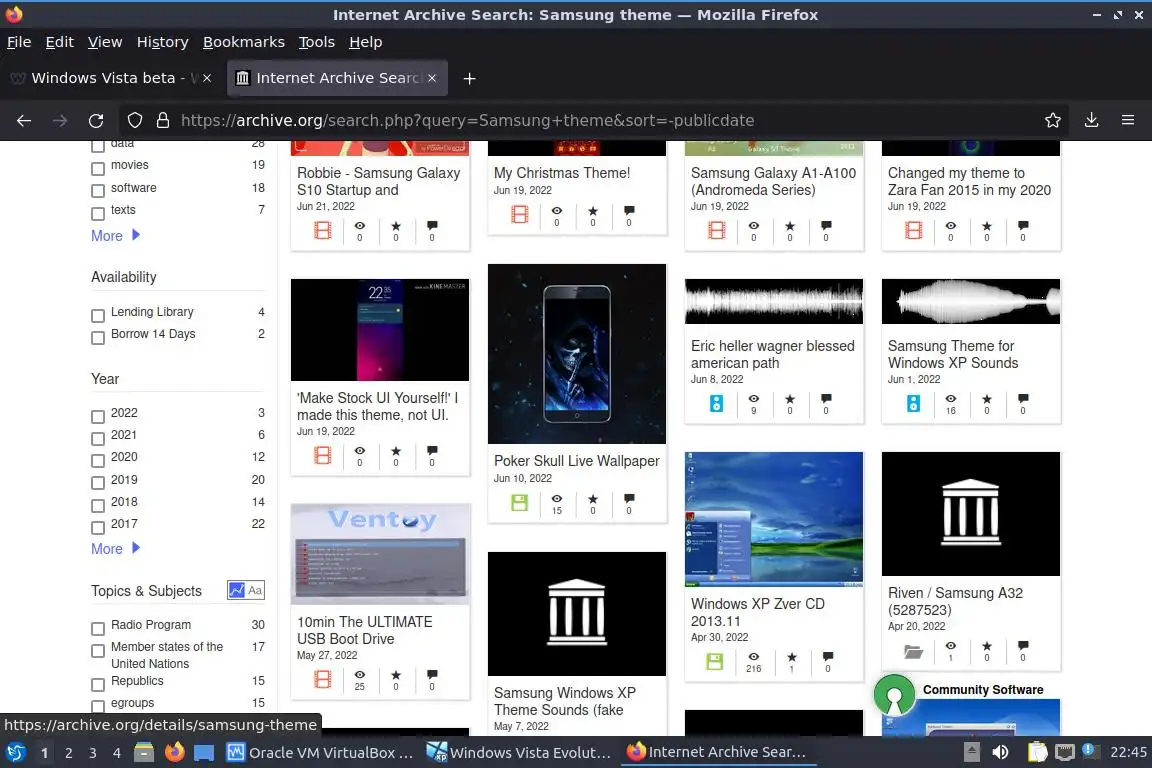
Task: Open 'Samsung Theme for Windows XP Sounds' link
Action: pos(953,354)
